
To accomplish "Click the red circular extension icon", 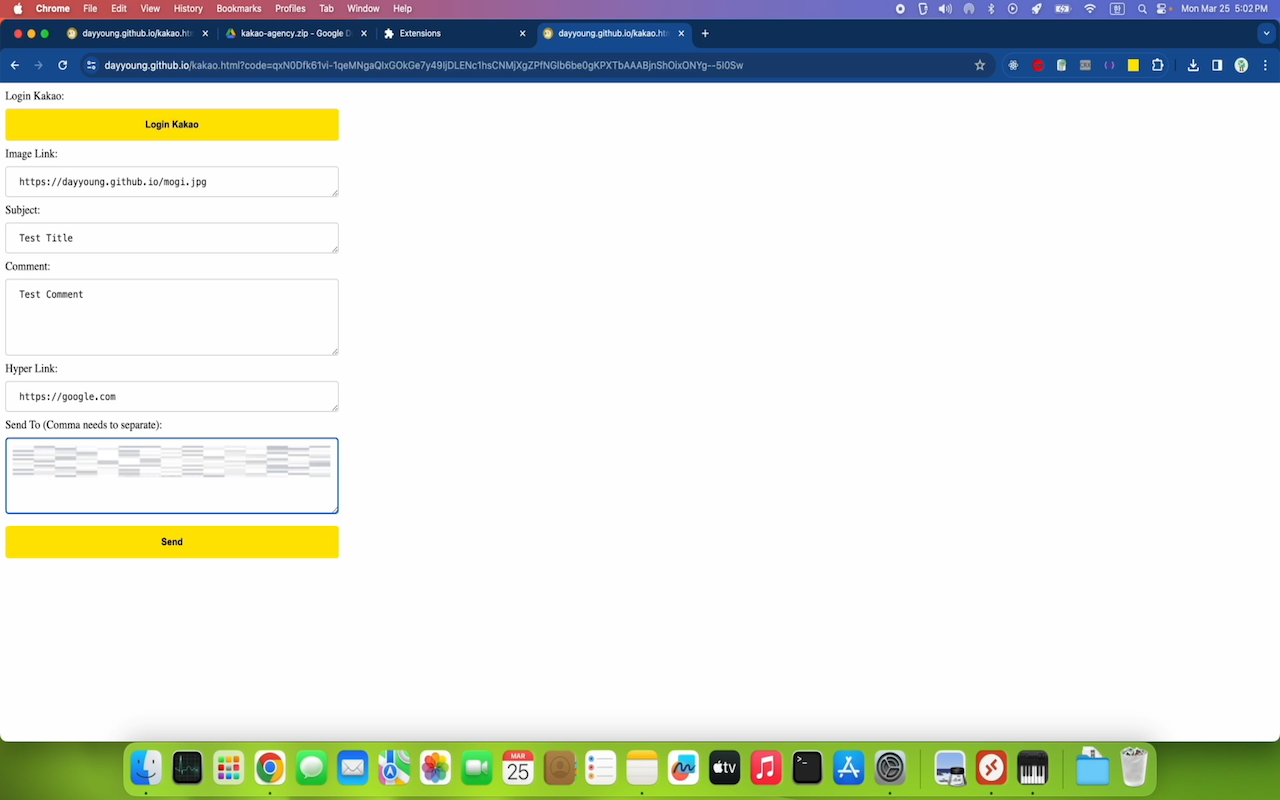I will (x=1038, y=65).
